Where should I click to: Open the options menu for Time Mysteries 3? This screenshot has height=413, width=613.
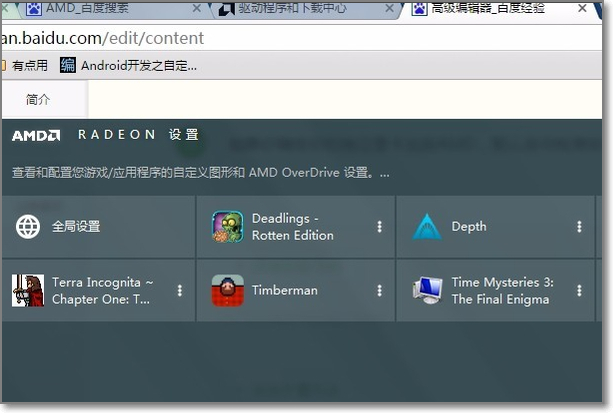[579, 290]
